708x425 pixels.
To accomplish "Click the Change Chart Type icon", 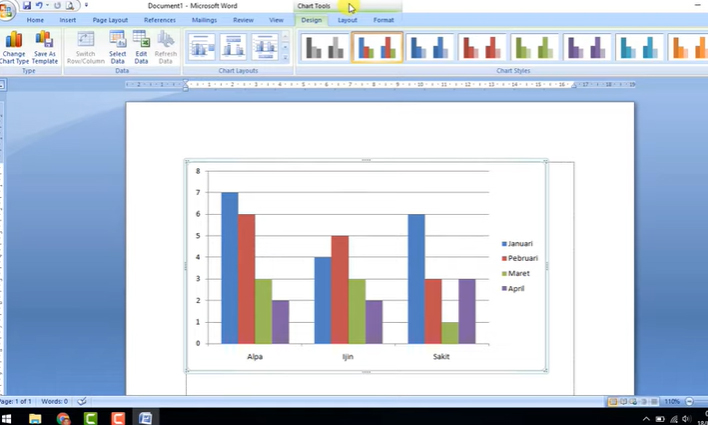I will coord(14,46).
